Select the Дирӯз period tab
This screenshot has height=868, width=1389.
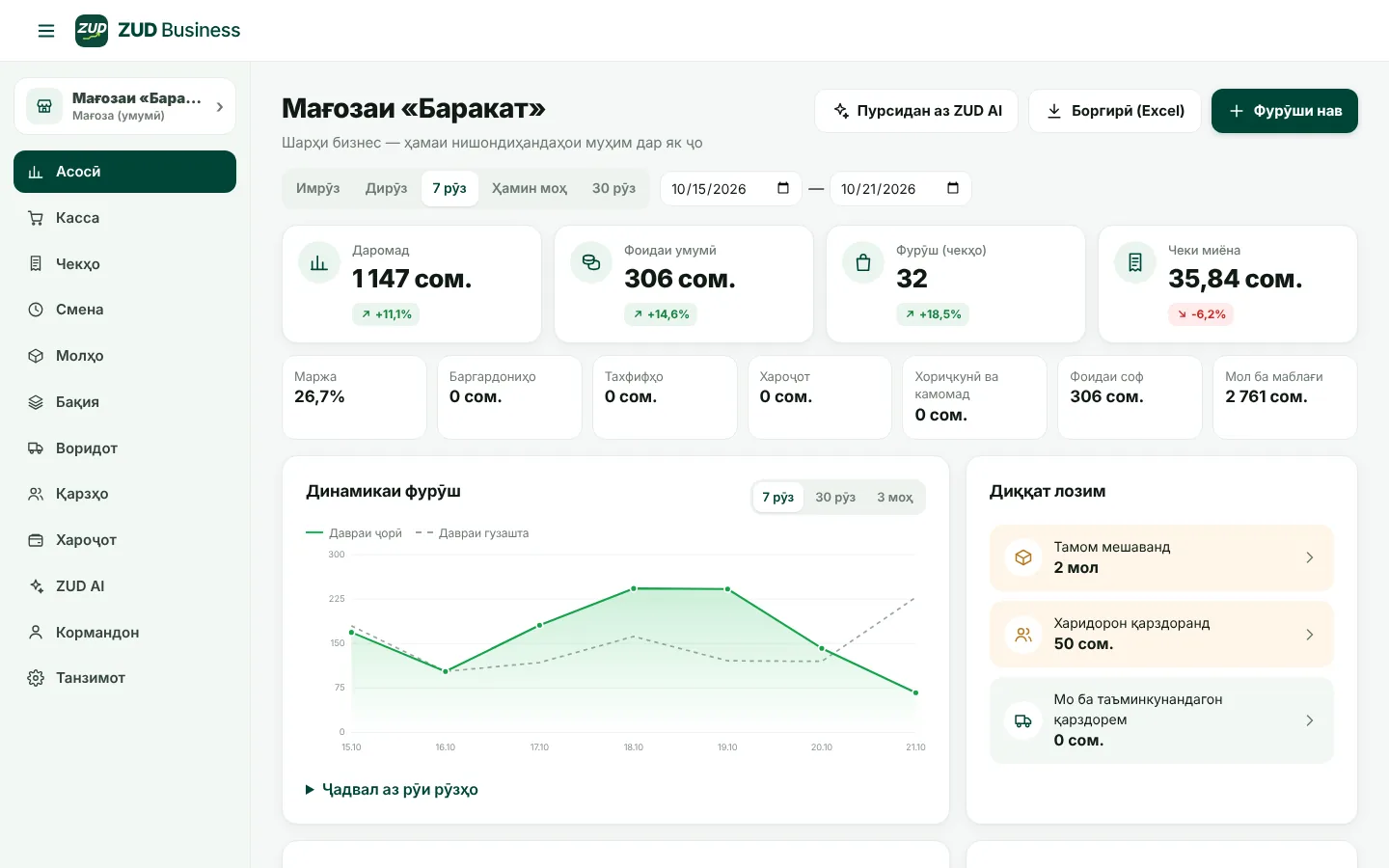pyautogui.click(x=386, y=188)
